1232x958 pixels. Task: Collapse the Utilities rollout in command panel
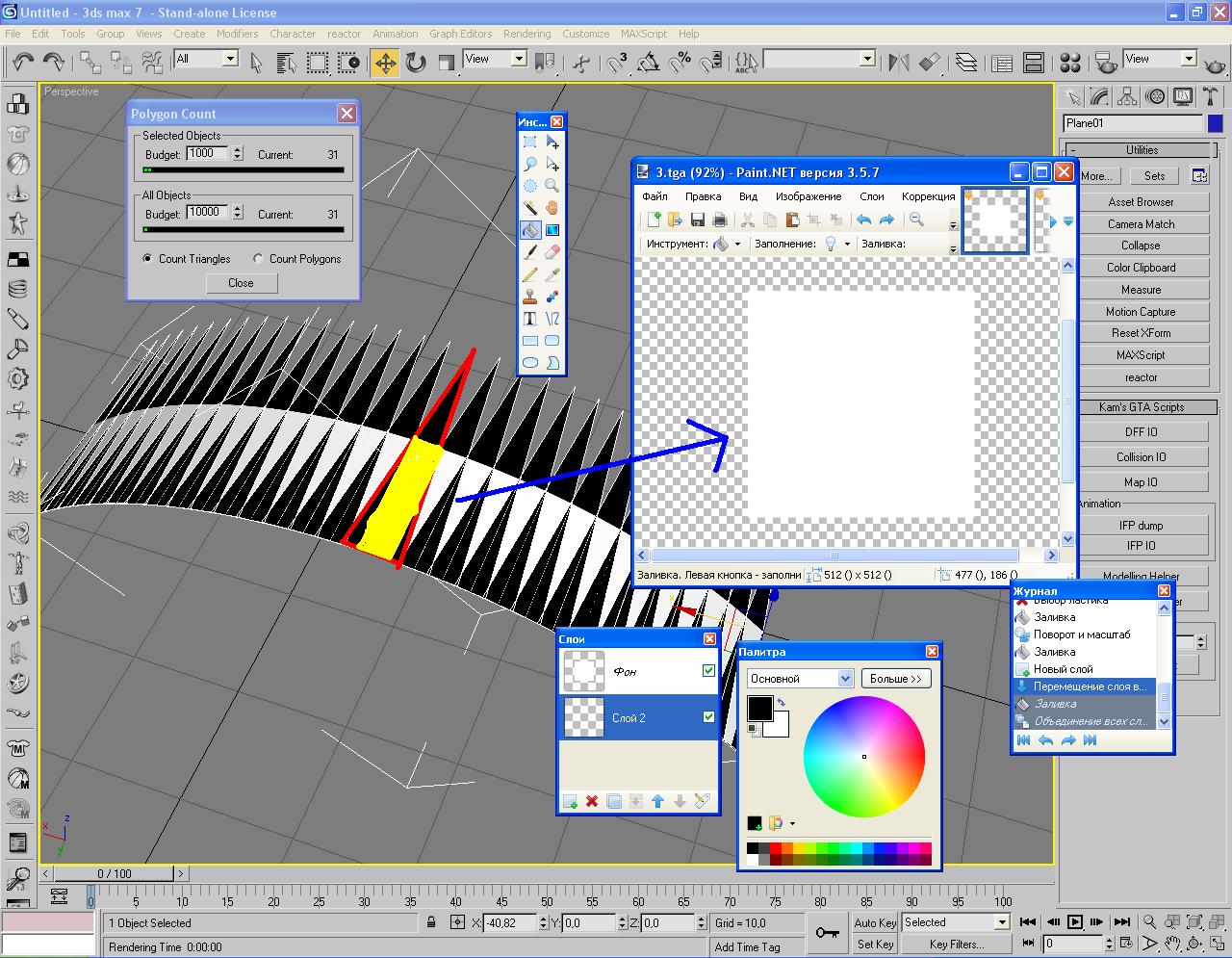tap(1142, 150)
